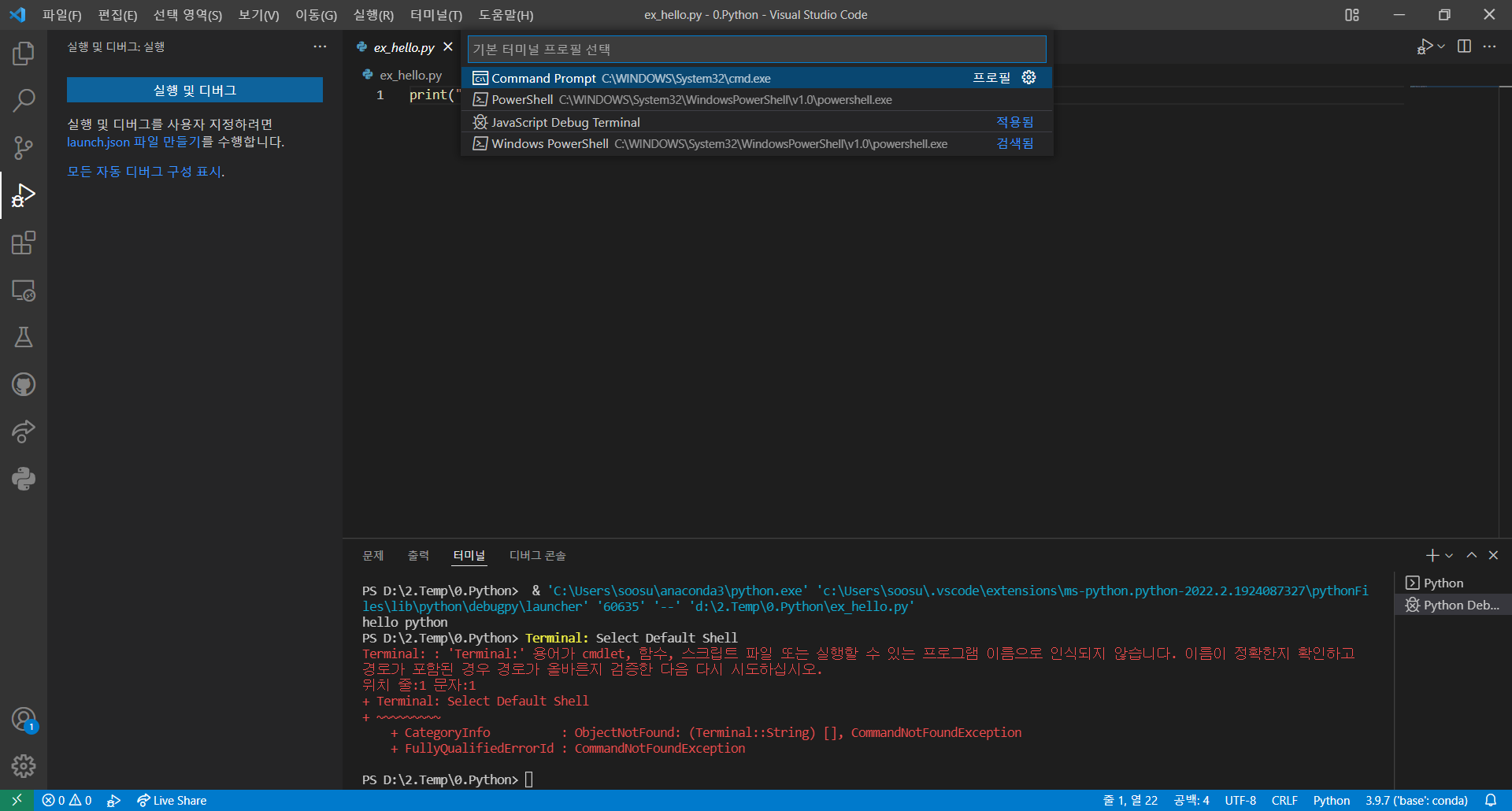This screenshot has height=811, width=1512.
Task: Change encoding via UTF-8 status item
Action: pyautogui.click(x=1240, y=800)
